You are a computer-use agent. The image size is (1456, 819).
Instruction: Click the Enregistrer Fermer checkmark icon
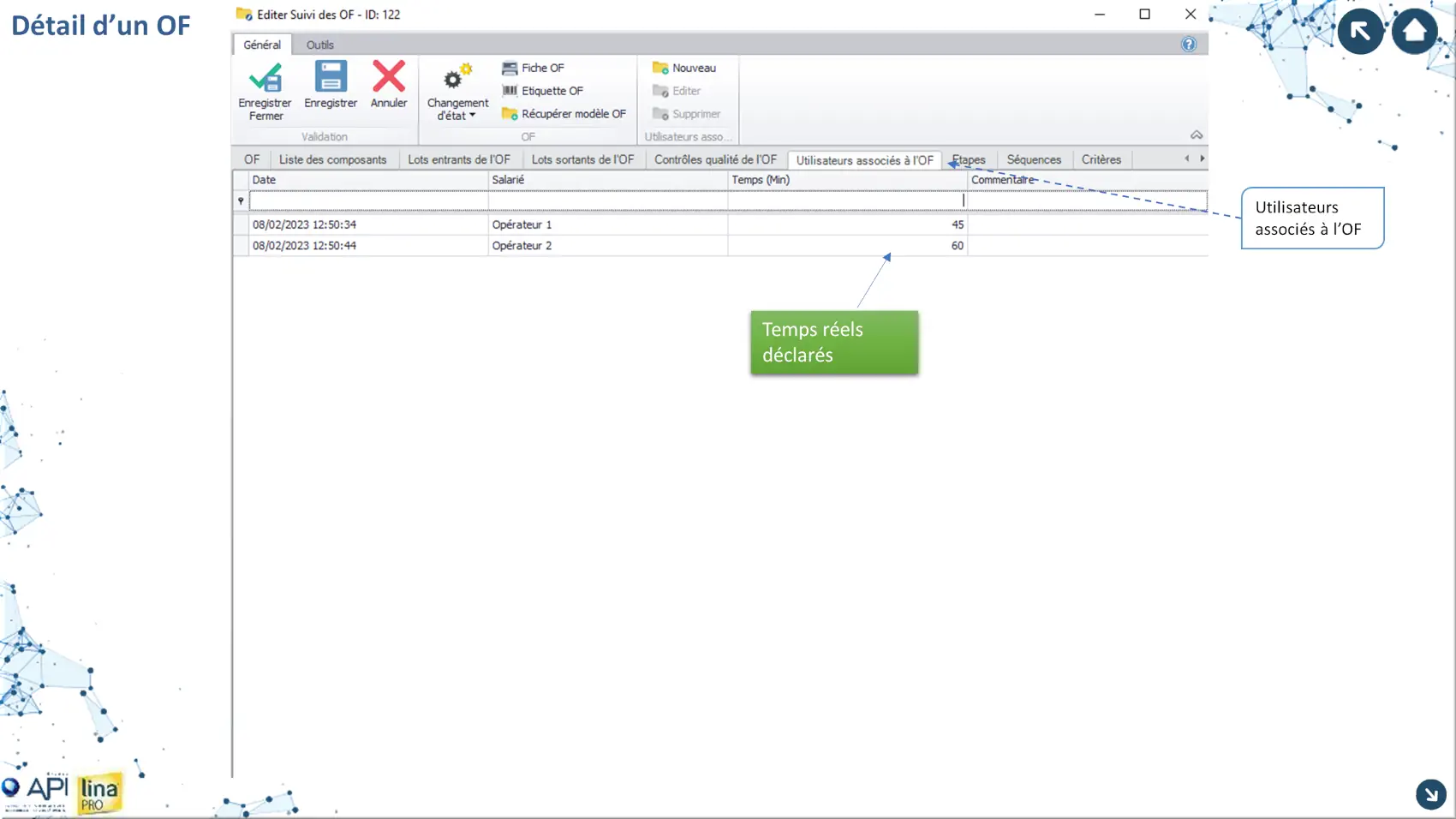pos(266,79)
